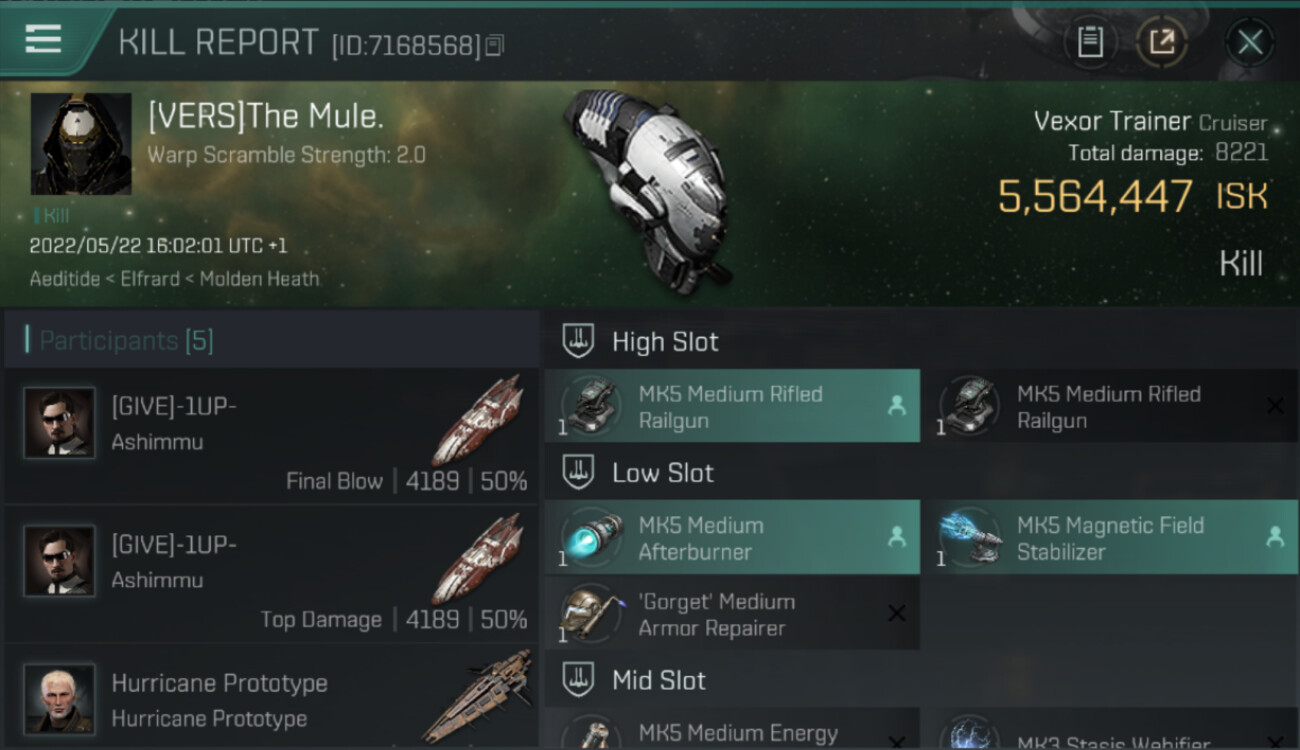Close the kill report window
1300x750 pixels.
click(x=1249, y=42)
